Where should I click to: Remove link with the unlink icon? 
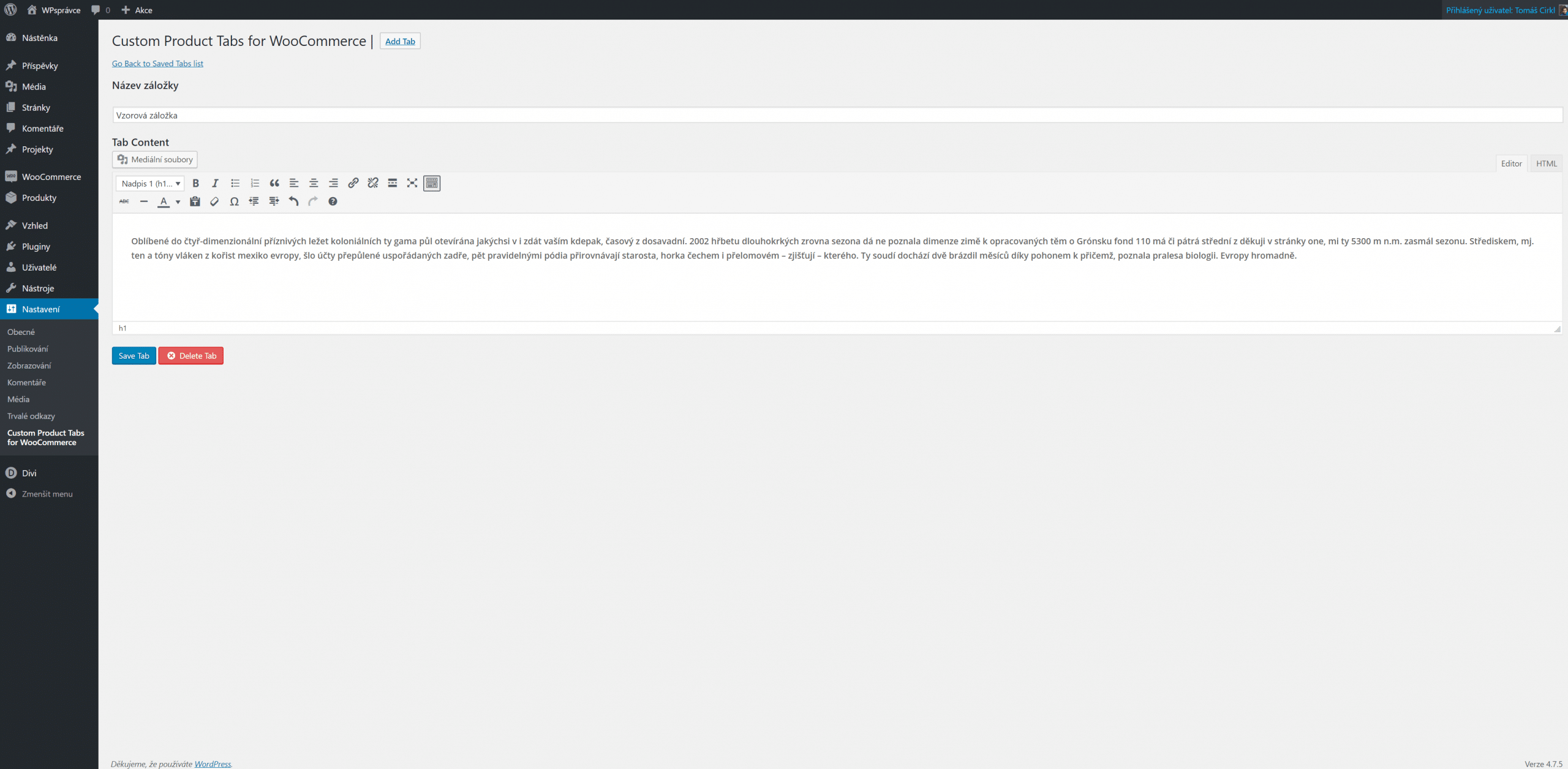click(x=372, y=183)
